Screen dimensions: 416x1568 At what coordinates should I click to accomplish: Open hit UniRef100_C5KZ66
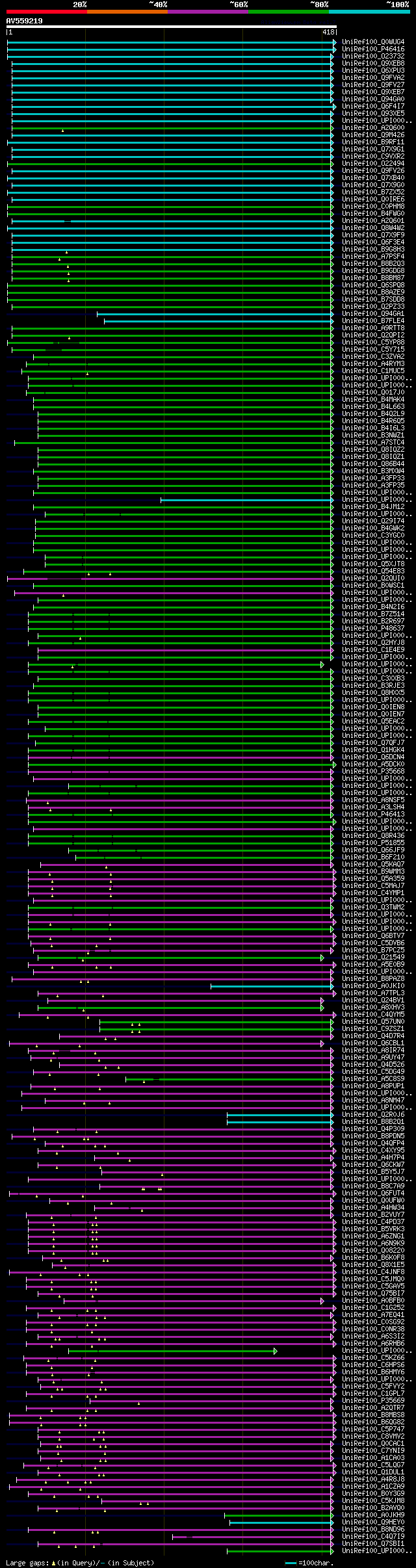tap(373, 1358)
